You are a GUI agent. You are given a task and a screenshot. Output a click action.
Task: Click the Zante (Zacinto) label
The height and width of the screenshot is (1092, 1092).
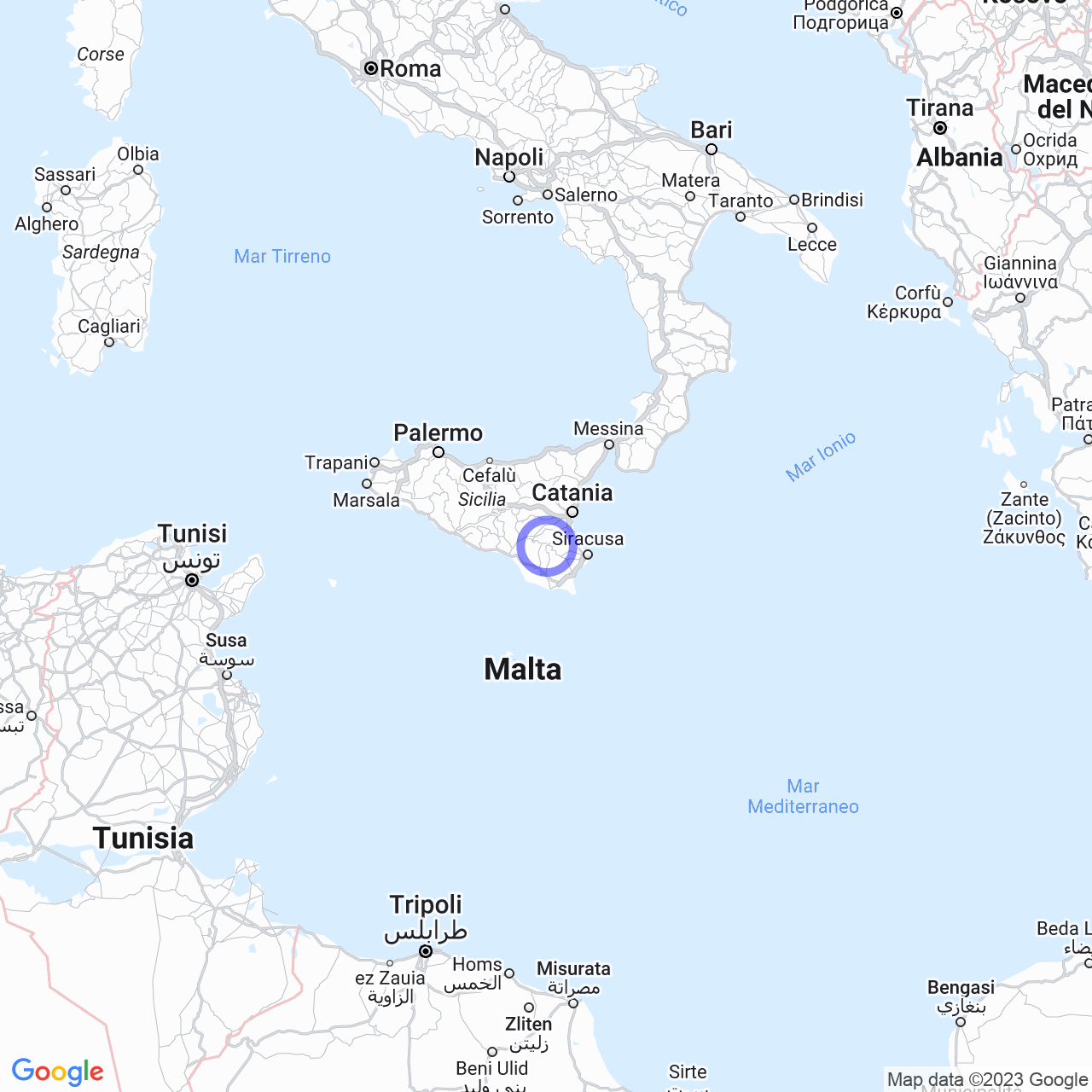pyautogui.click(x=1025, y=518)
